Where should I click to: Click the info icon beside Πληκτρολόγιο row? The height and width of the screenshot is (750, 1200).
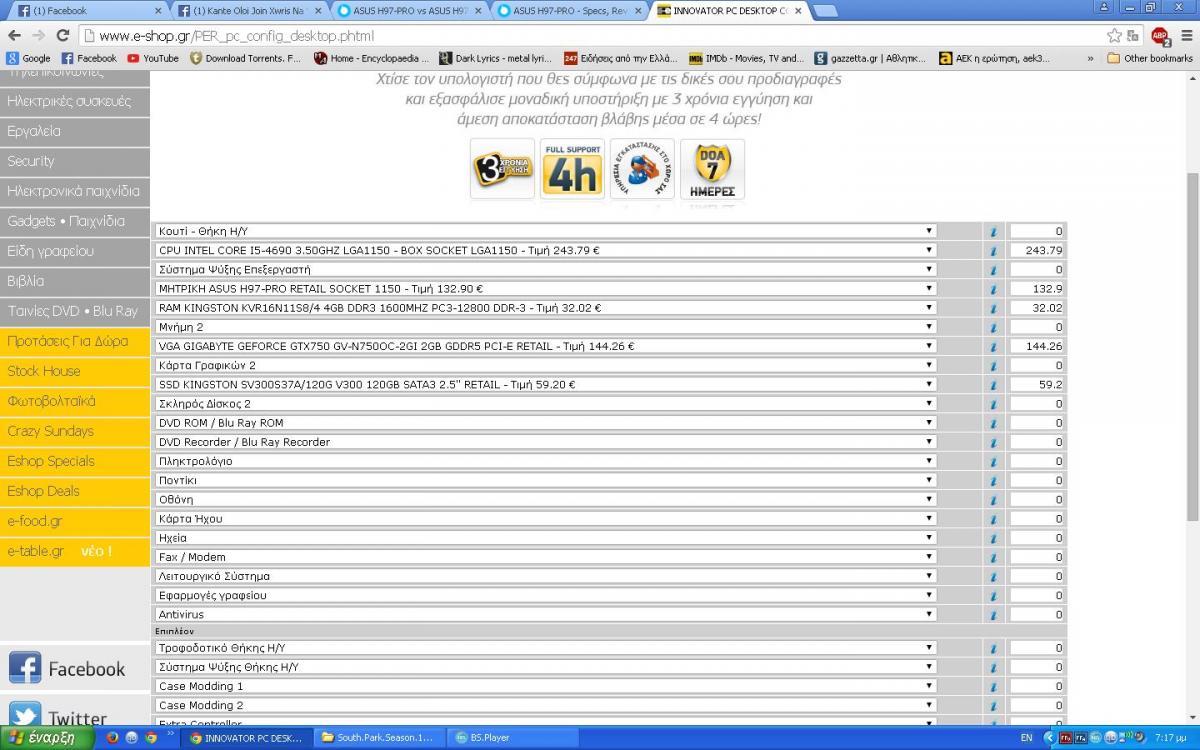coord(993,461)
